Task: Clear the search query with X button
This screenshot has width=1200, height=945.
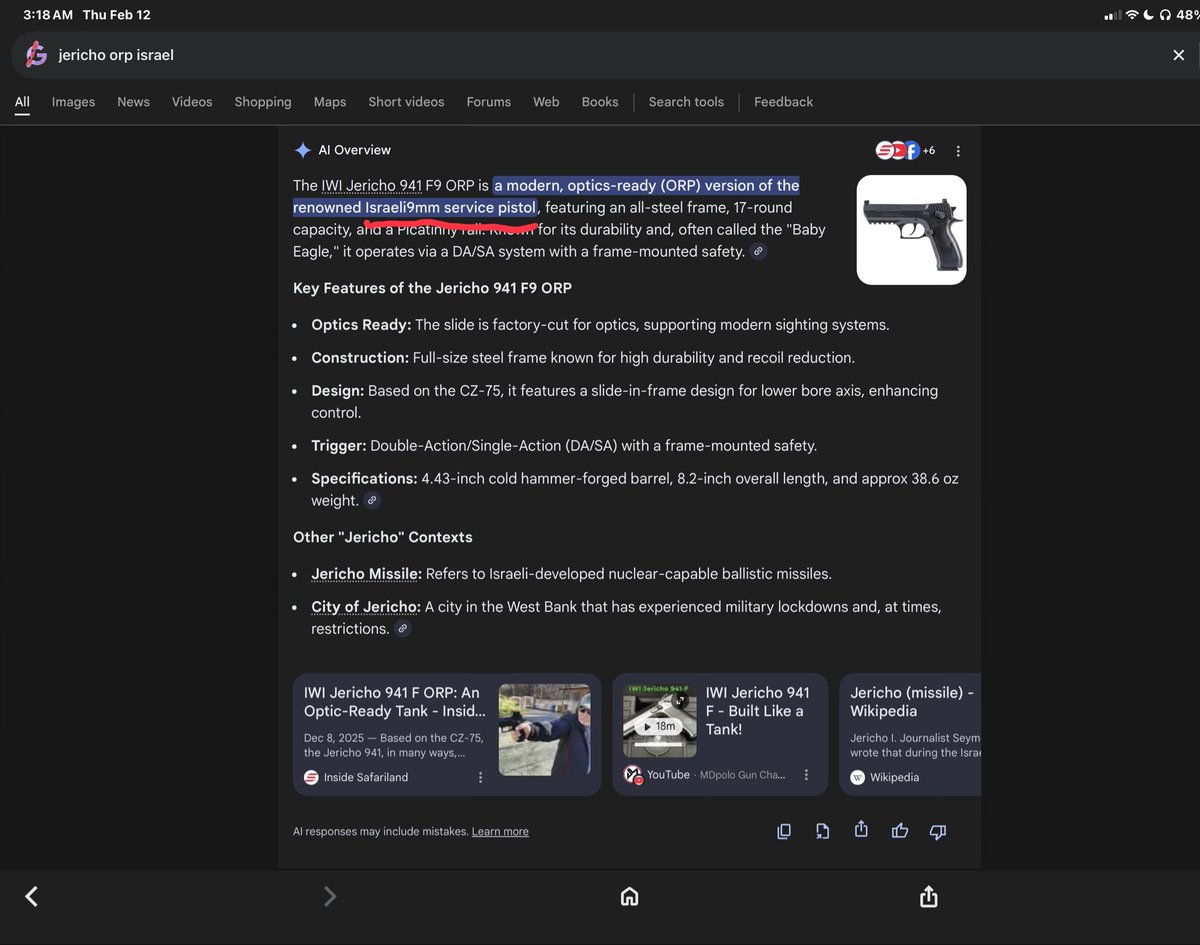Action: click(x=1178, y=55)
